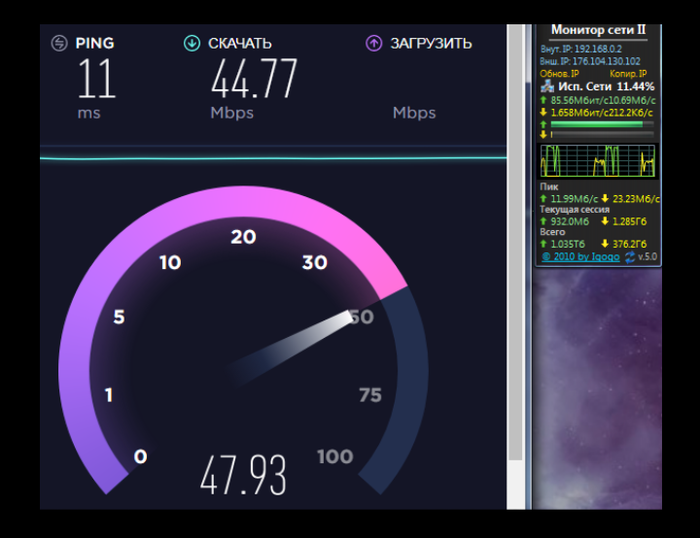
Task: Click the PING icon
Action: [59, 43]
